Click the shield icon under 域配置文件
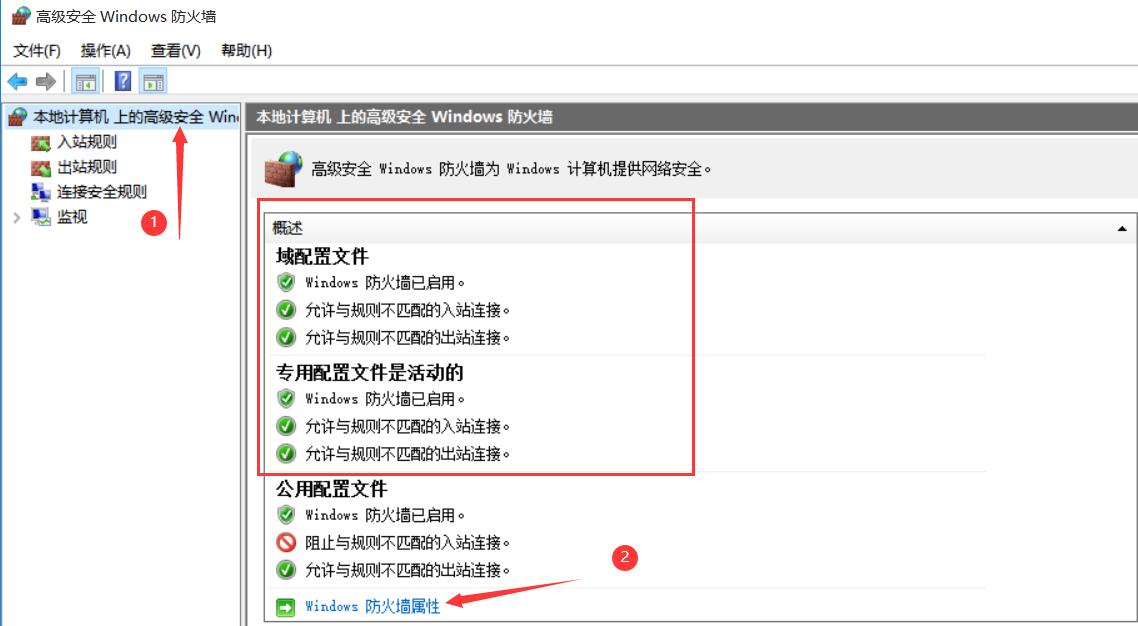 click(x=286, y=282)
